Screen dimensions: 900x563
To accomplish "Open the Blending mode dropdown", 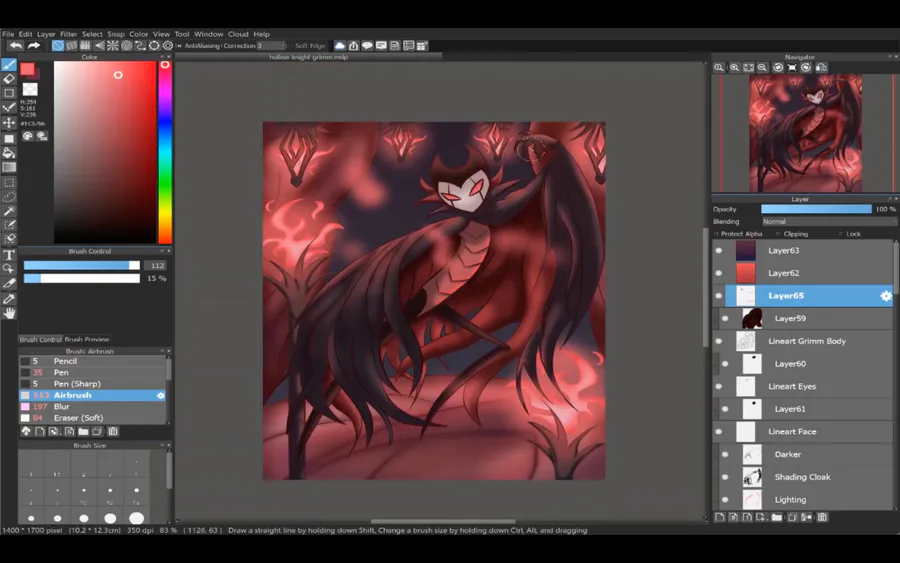I will pyautogui.click(x=828, y=222).
